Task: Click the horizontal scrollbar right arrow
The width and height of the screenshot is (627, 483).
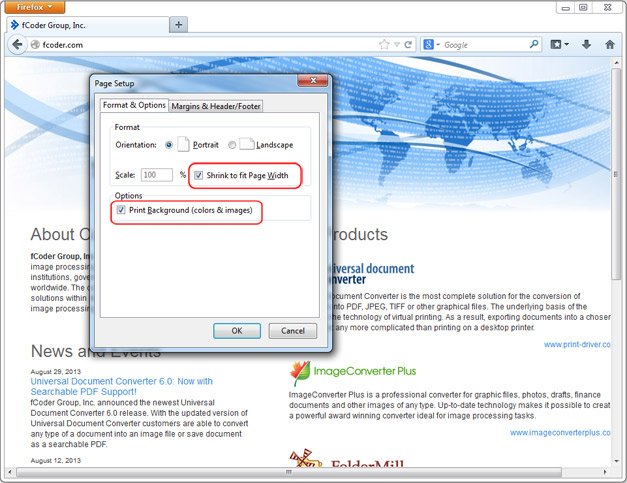Action: (x=605, y=472)
